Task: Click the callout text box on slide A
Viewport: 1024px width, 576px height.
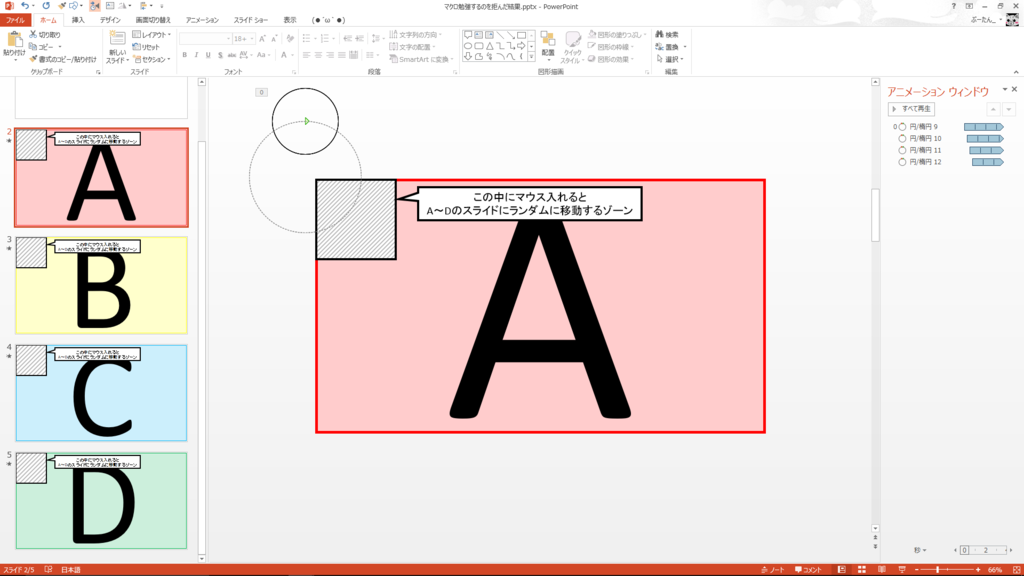Action: (530, 204)
